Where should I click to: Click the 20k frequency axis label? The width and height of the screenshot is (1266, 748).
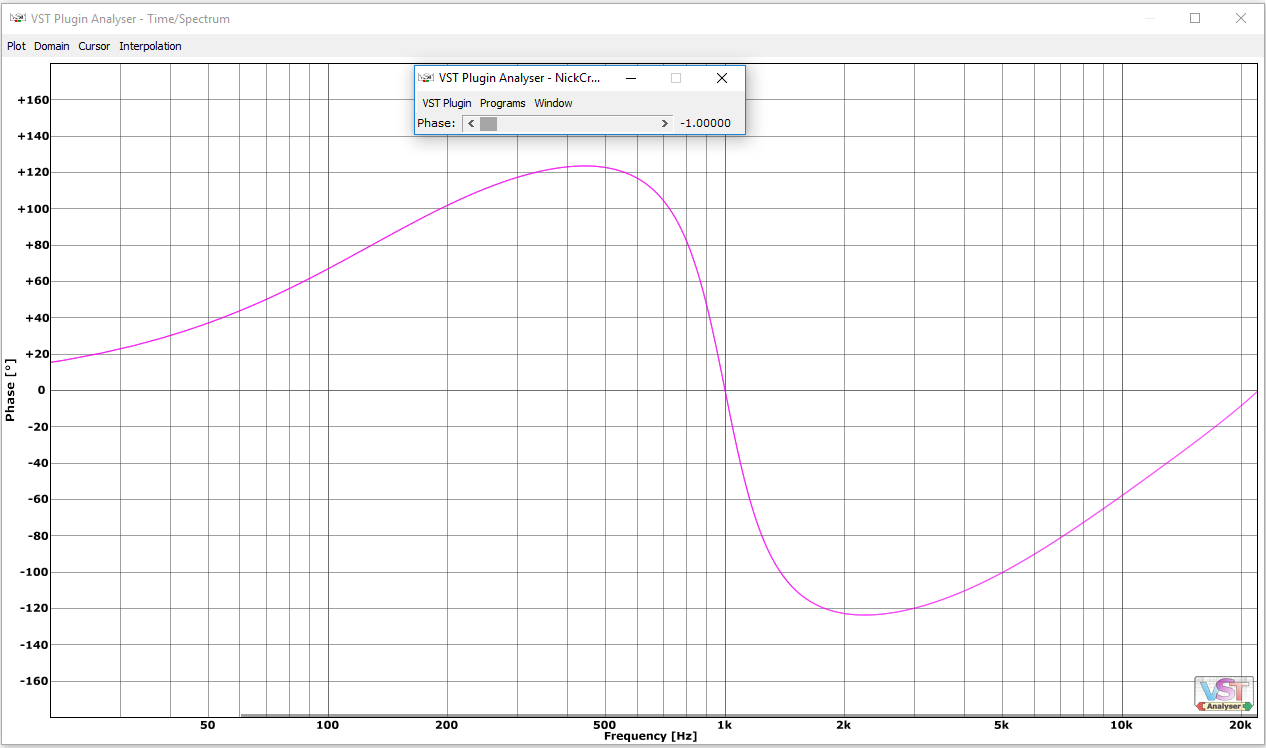1241,725
